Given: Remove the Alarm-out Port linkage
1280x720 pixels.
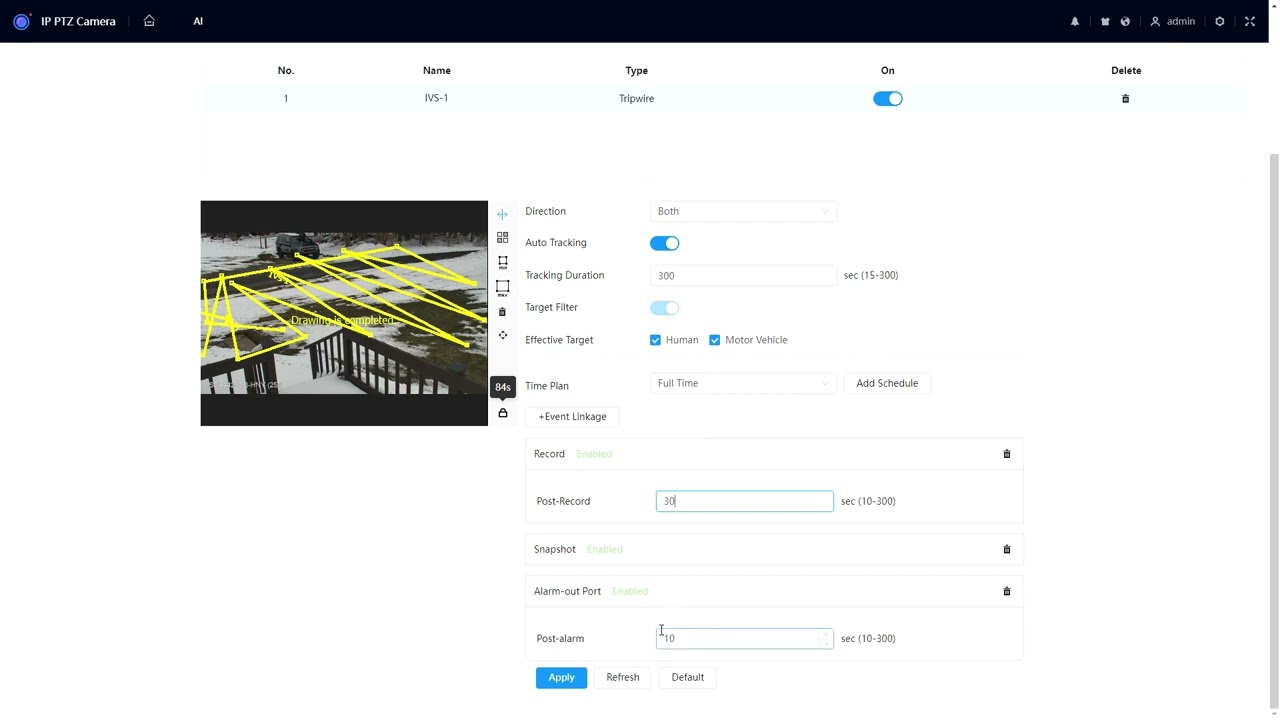Looking at the screenshot, I should coord(1007,591).
